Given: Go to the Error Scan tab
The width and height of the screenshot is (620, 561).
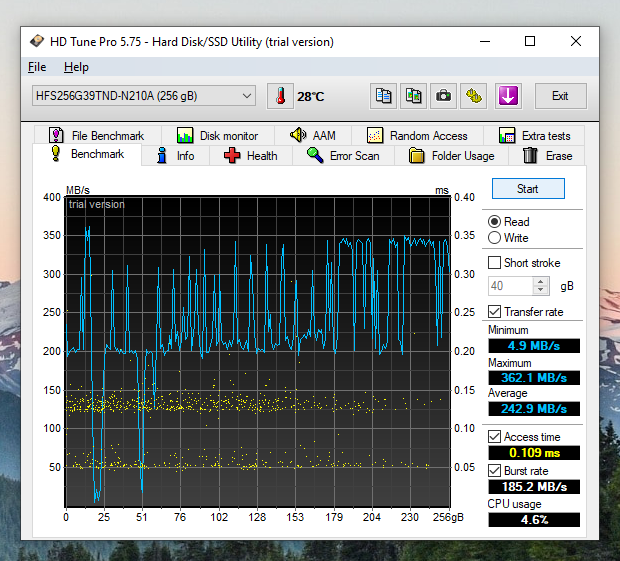Looking at the screenshot, I should click(x=343, y=156).
